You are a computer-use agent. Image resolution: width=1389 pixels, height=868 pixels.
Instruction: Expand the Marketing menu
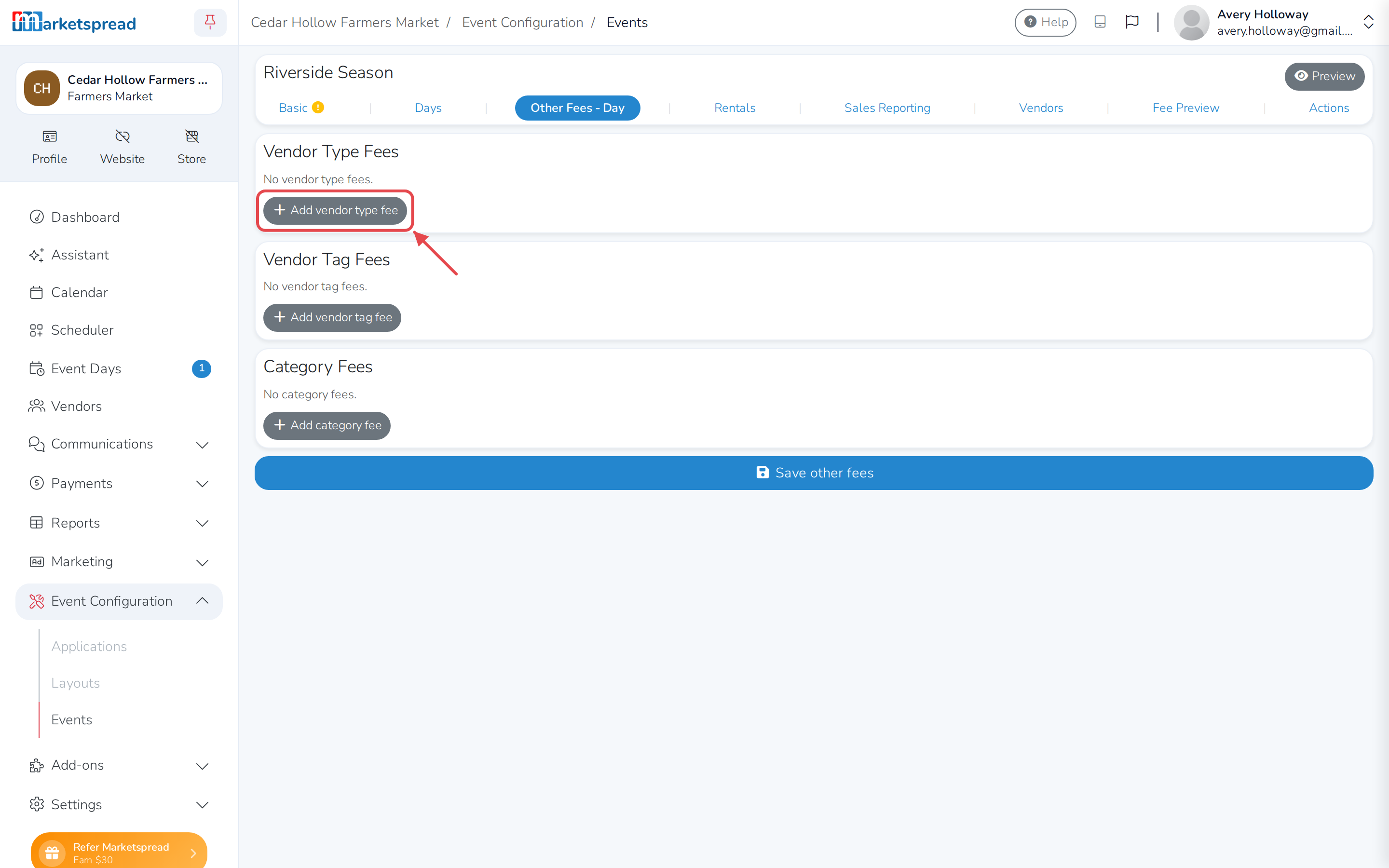point(119,561)
